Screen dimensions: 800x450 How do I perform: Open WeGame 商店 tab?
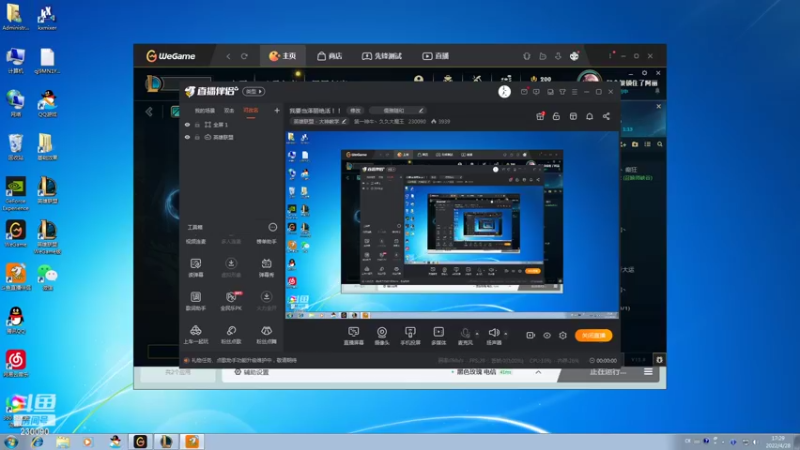tap(330, 56)
